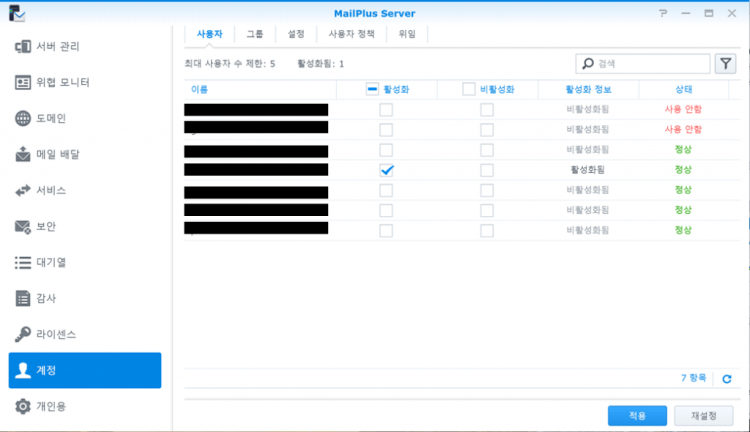Open 위협 모니터 threat monitor icon
This screenshot has height=432, width=750.
coord(23,83)
